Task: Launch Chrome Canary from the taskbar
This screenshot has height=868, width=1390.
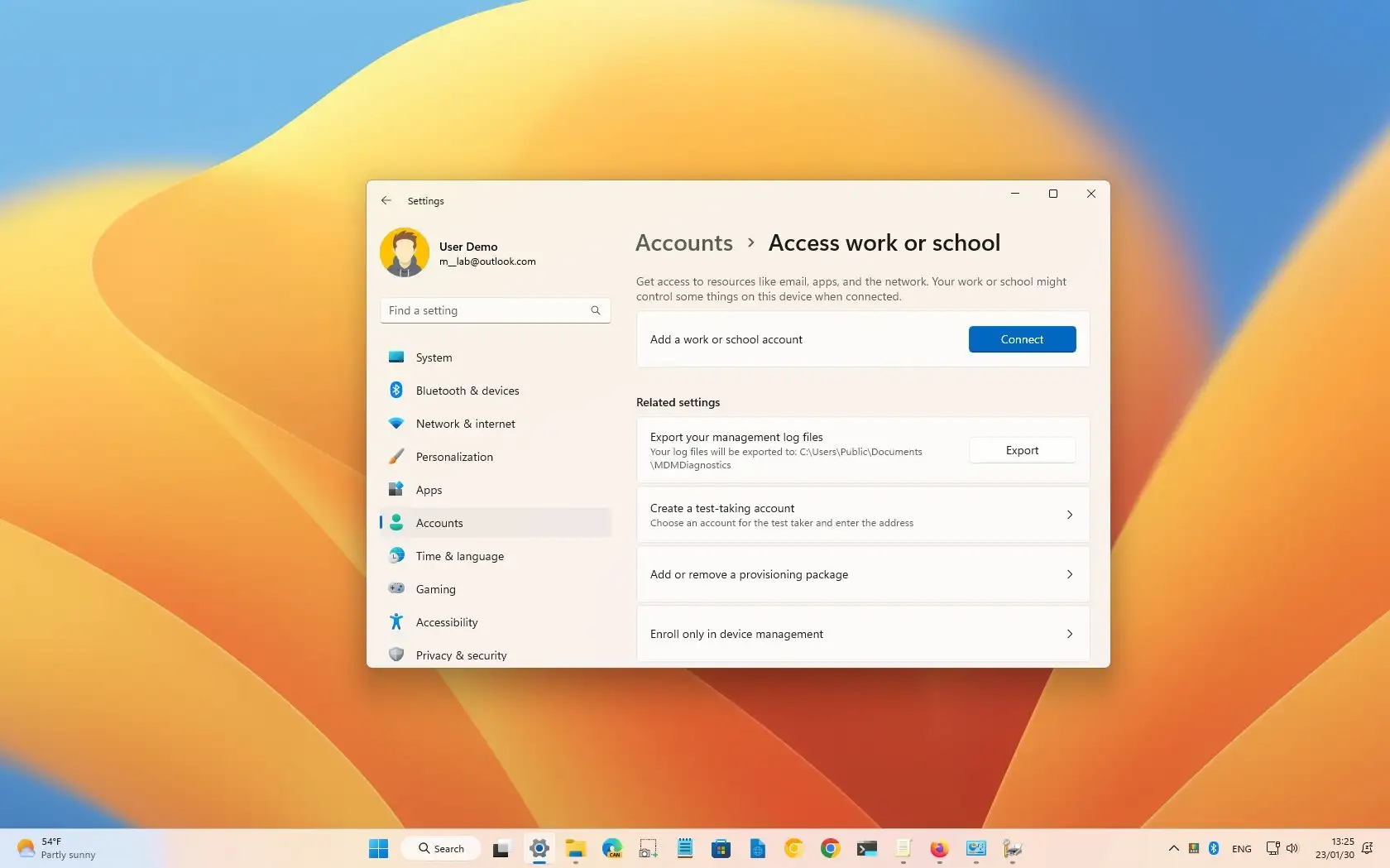Action: click(794, 848)
